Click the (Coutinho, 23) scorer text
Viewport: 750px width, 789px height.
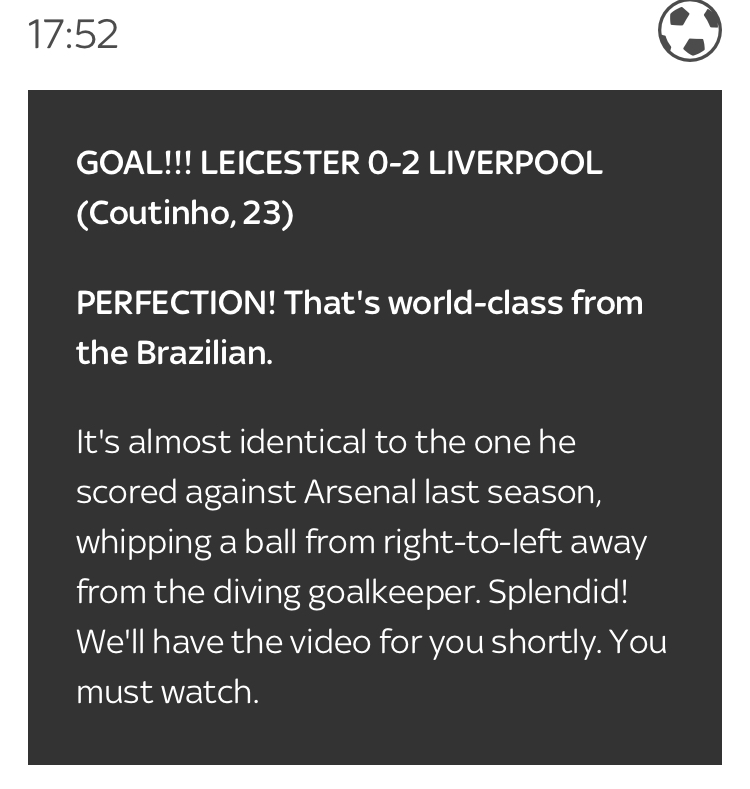185,213
